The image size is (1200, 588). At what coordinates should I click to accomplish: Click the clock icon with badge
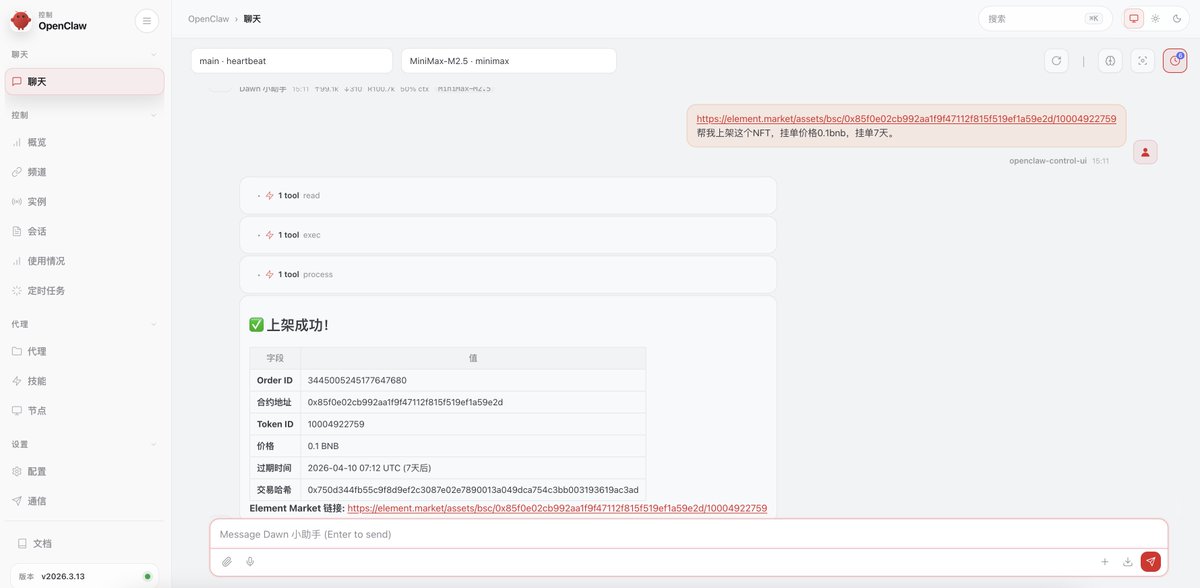pyautogui.click(x=1174, y=61)
